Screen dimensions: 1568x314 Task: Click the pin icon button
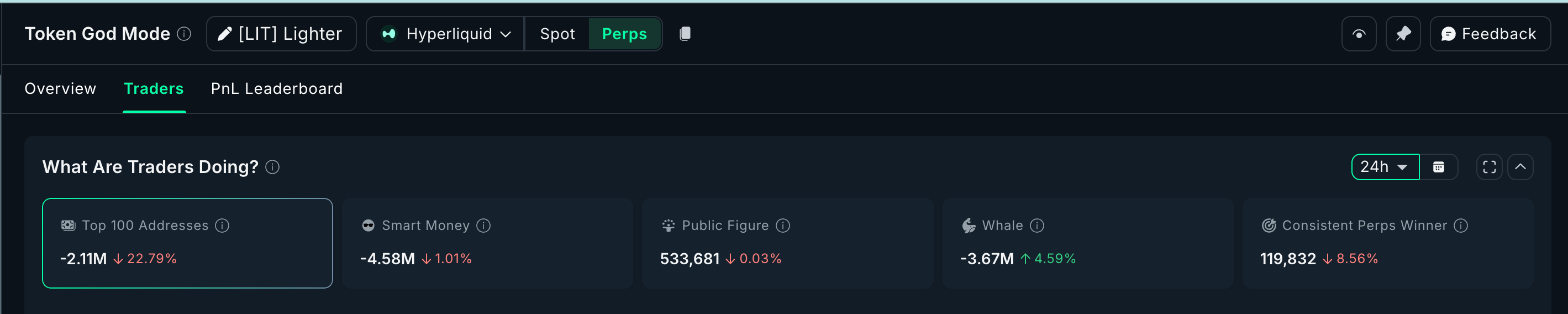[1403, 34]
